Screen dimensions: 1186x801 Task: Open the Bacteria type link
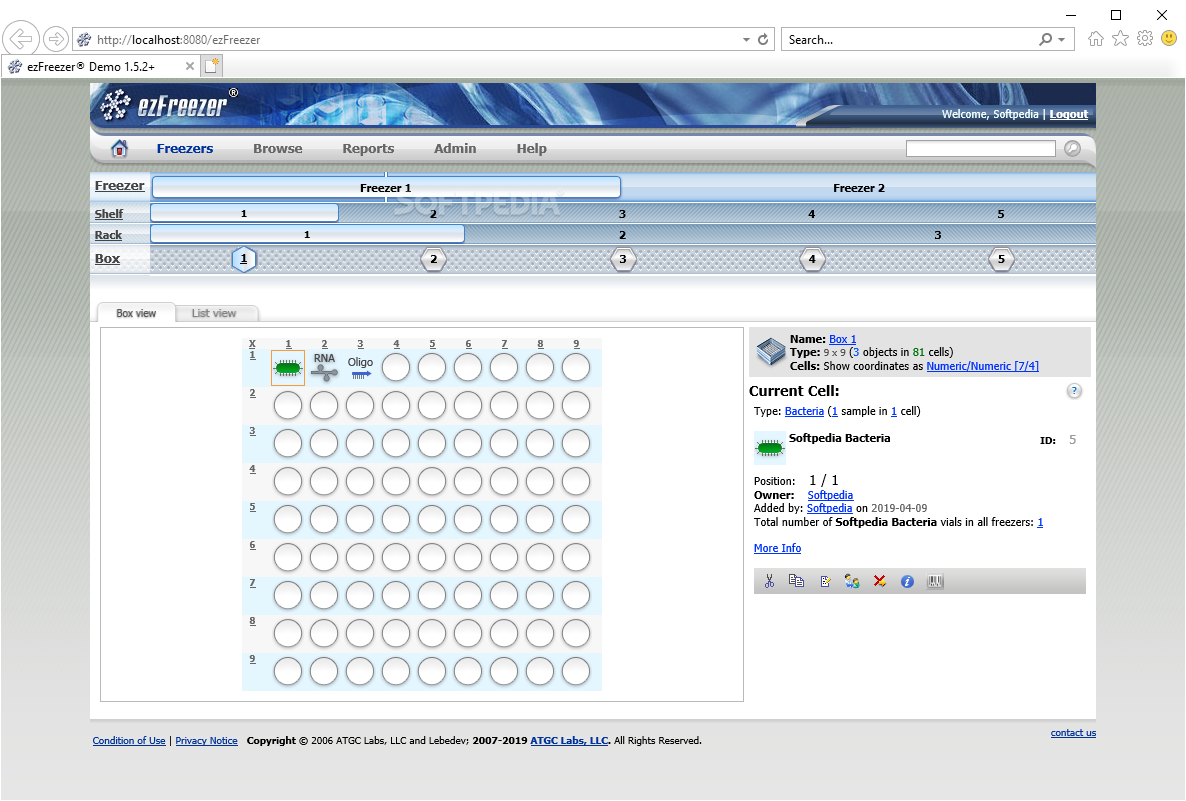coord(804,411)
